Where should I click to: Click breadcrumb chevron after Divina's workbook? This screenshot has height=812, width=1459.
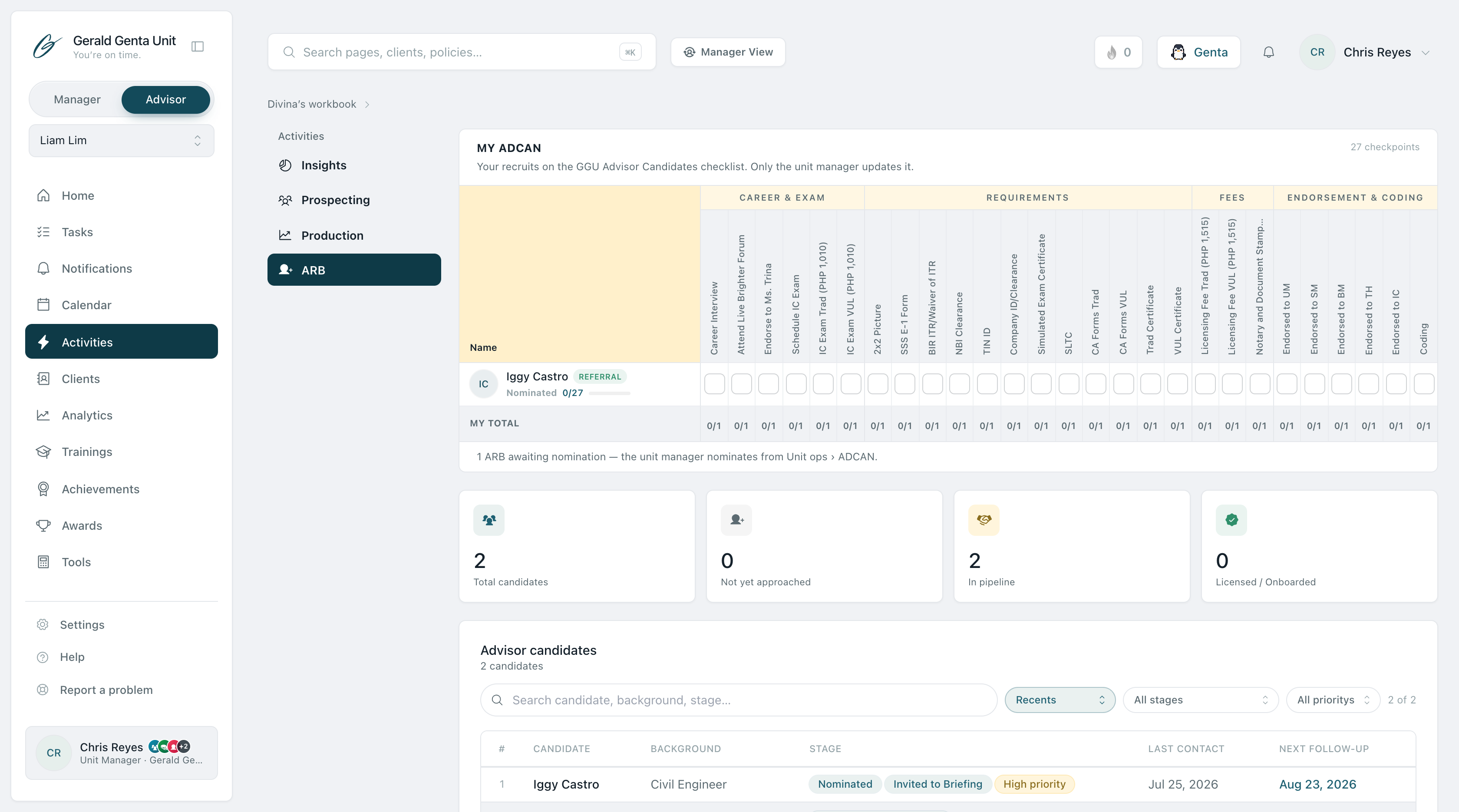point(367,105)
